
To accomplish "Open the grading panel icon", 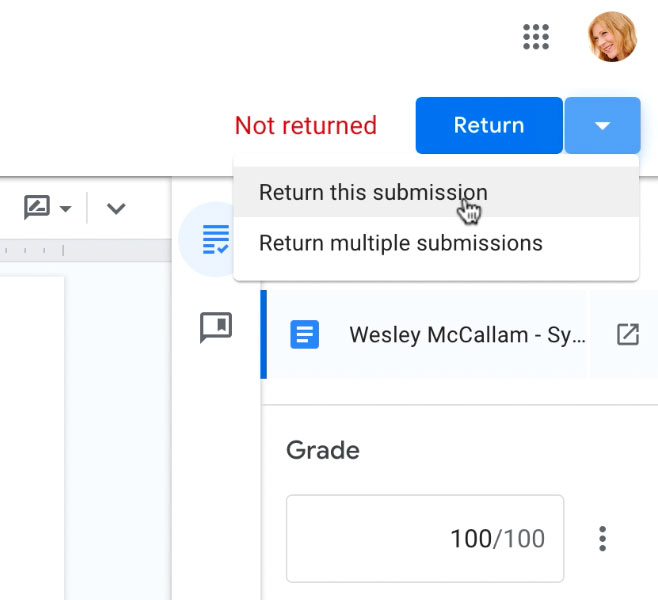I will 216,239.
